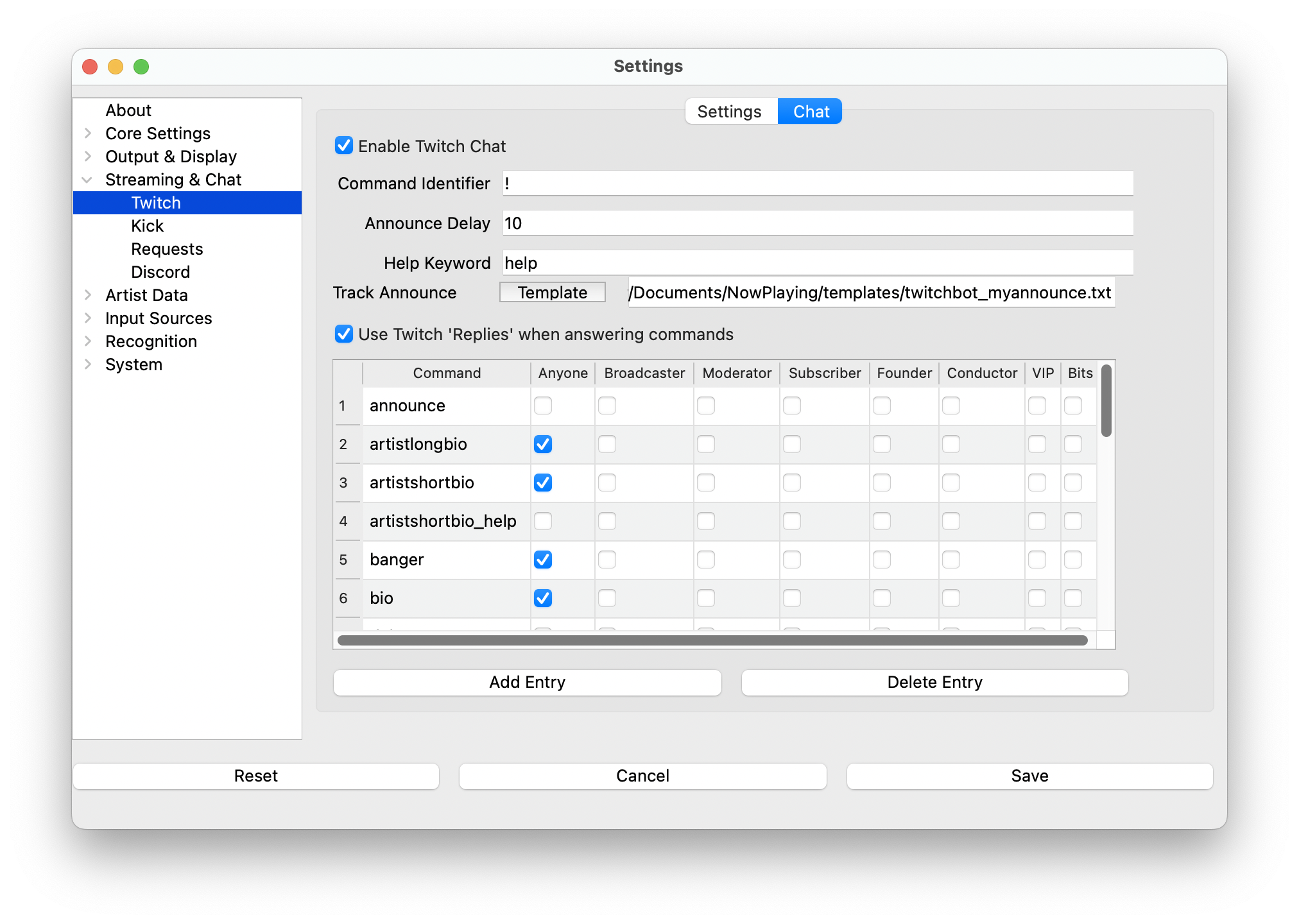
Task: Enable Moderator for artistlongbio command
Action: click(x=706, y=444)
